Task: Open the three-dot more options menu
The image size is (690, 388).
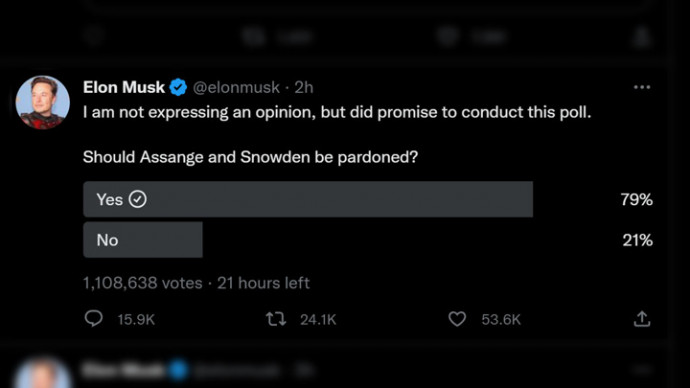Action: pos(642,87)
